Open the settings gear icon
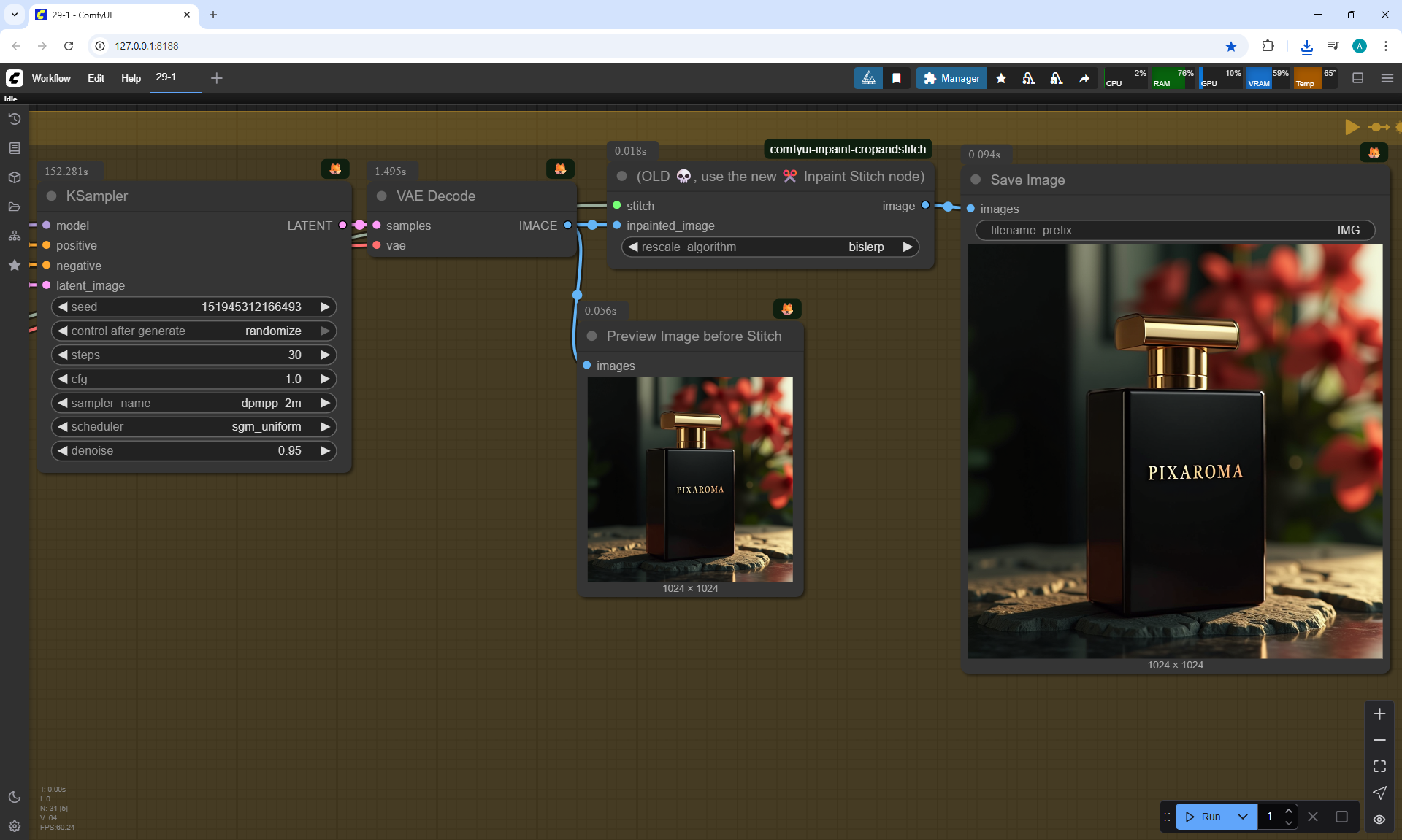 click(x=14, y=826)
